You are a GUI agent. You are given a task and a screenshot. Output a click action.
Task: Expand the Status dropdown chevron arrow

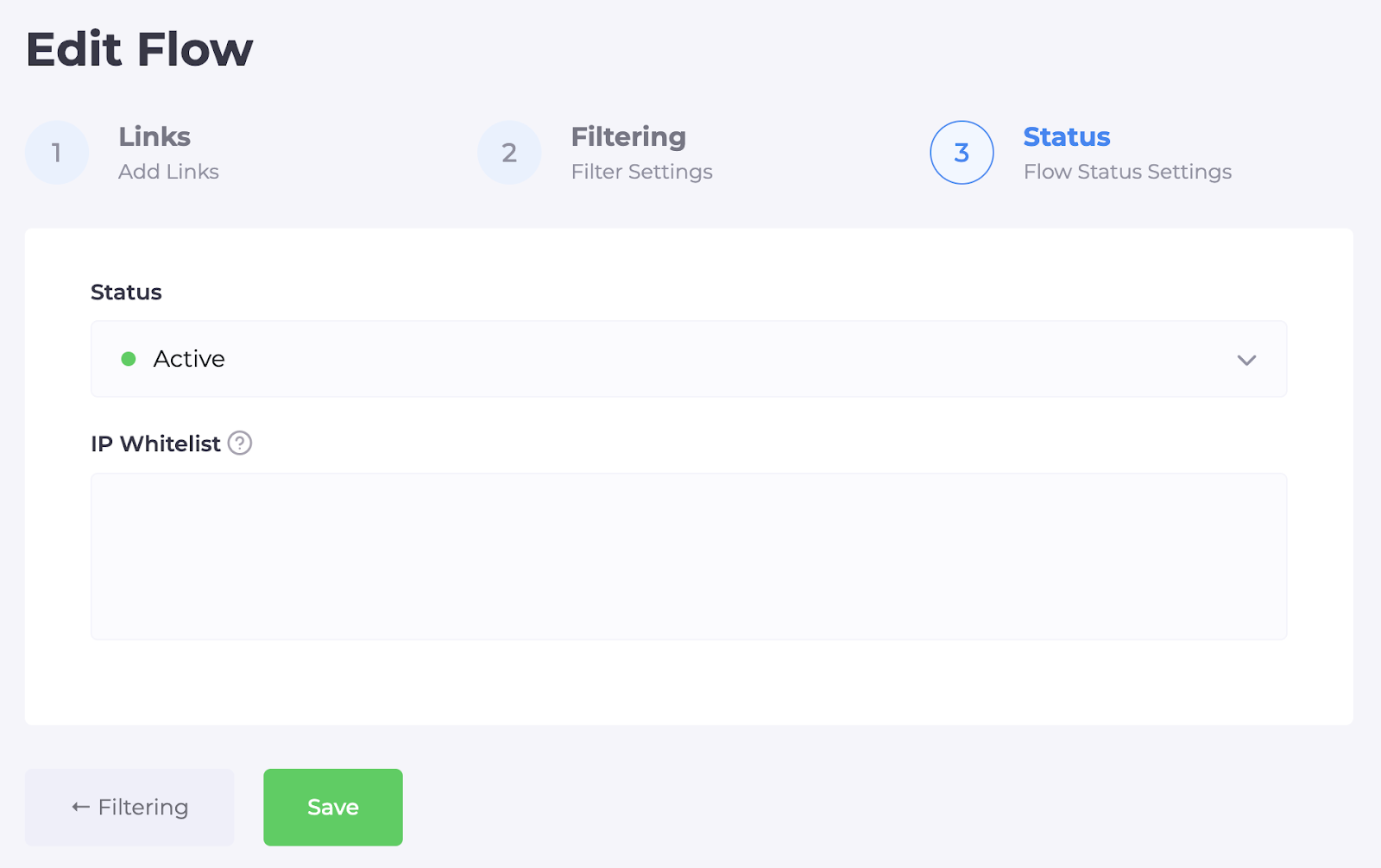coord(1246,360)
